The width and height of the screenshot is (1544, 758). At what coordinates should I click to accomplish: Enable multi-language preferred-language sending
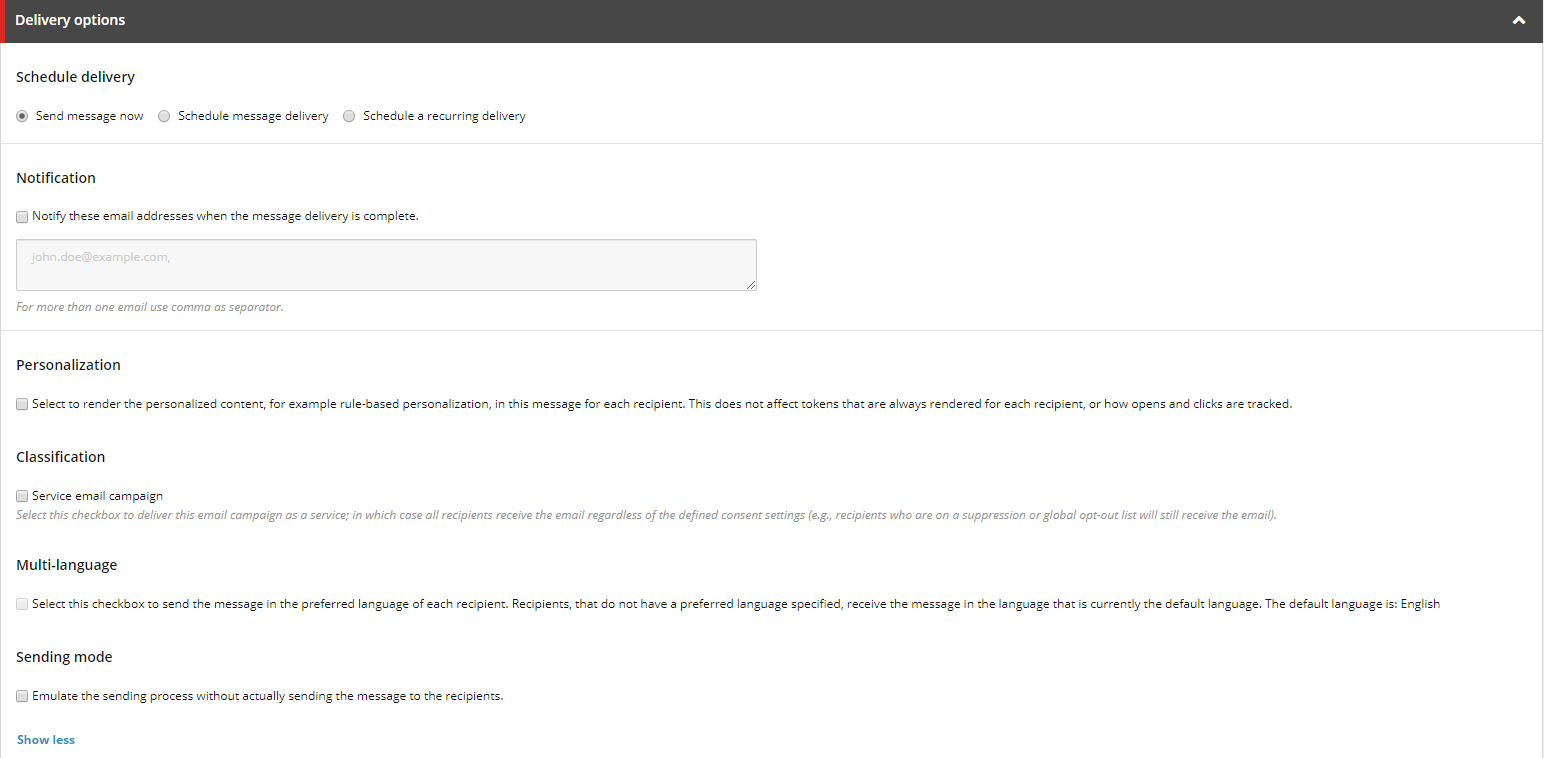[21, 603]
